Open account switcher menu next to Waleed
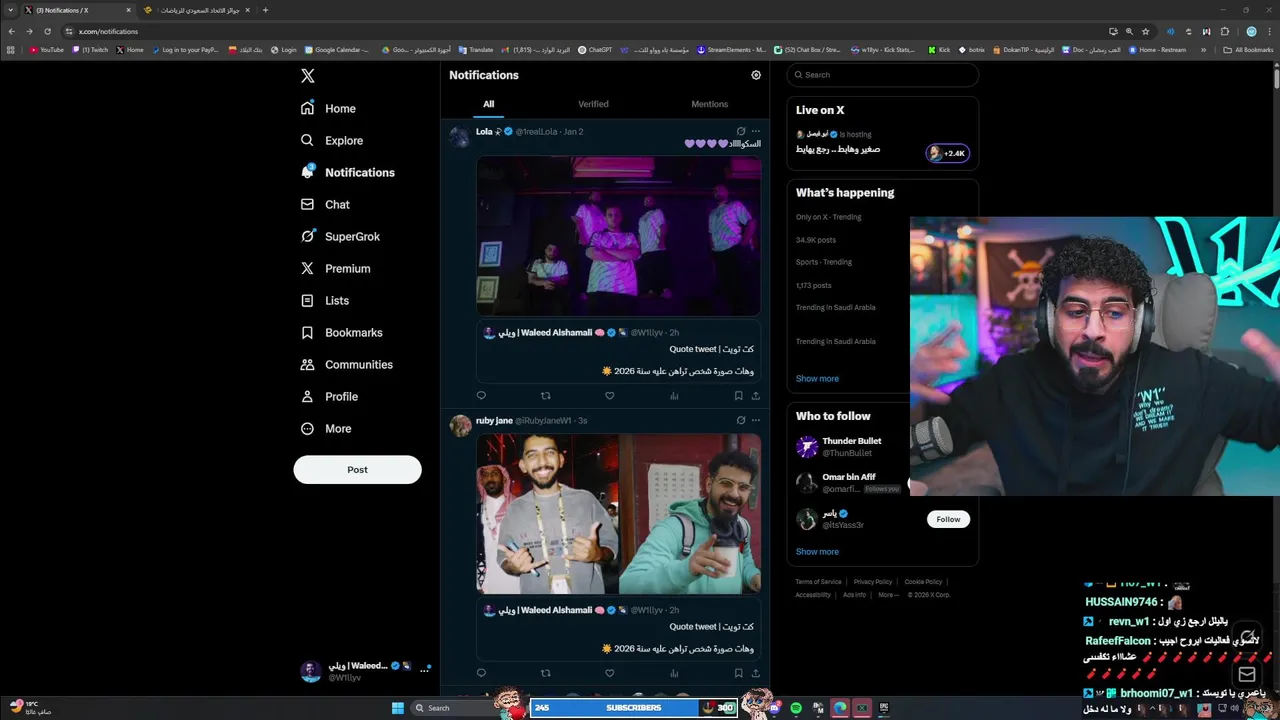Viewport: 1280px width, 720px height. coord(424,671)
